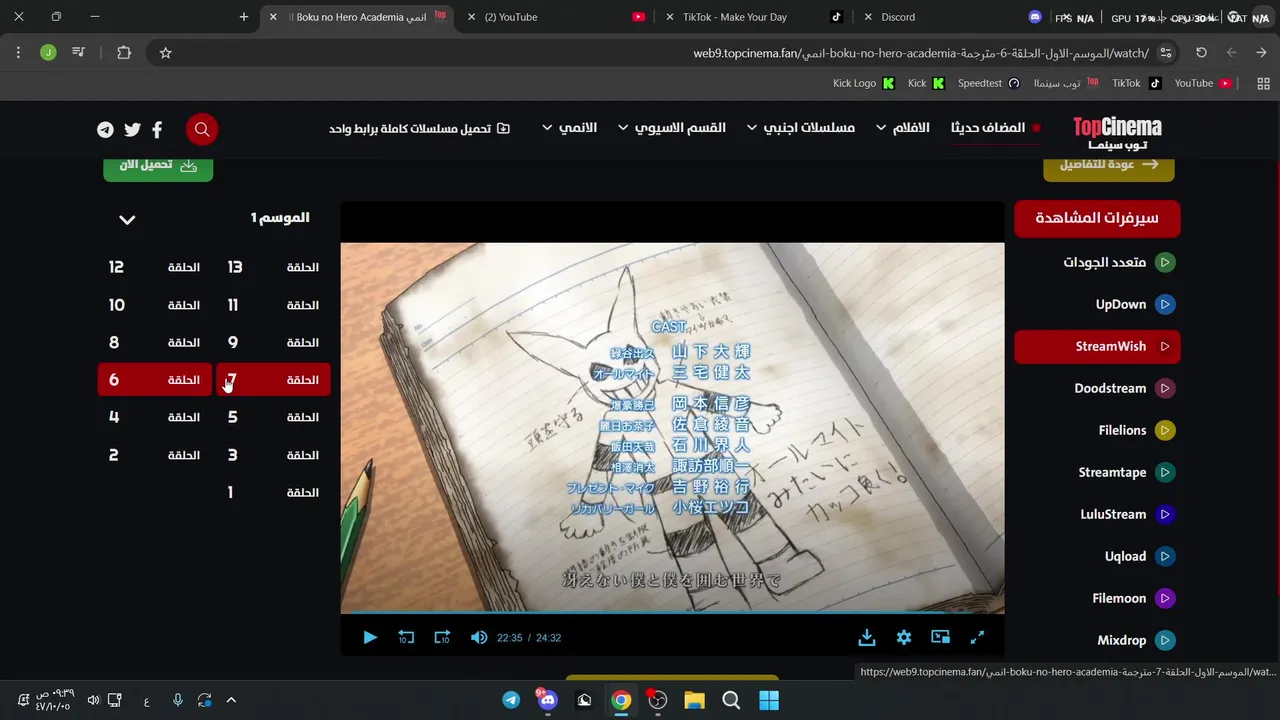This screenshot has width=1280, height=720.
Task: Open the Telegram link in the site header
Action: [105, 129]
